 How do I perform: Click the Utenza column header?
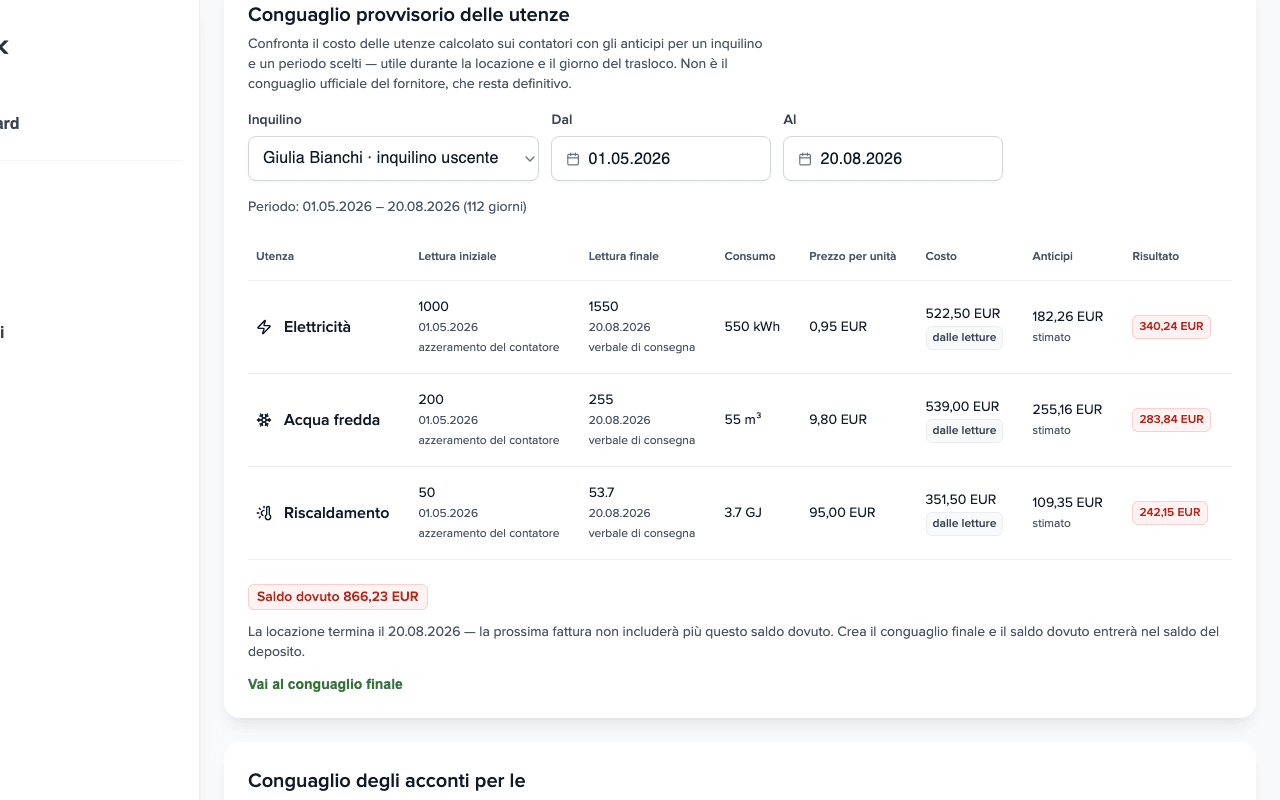[x=275, y=256]
